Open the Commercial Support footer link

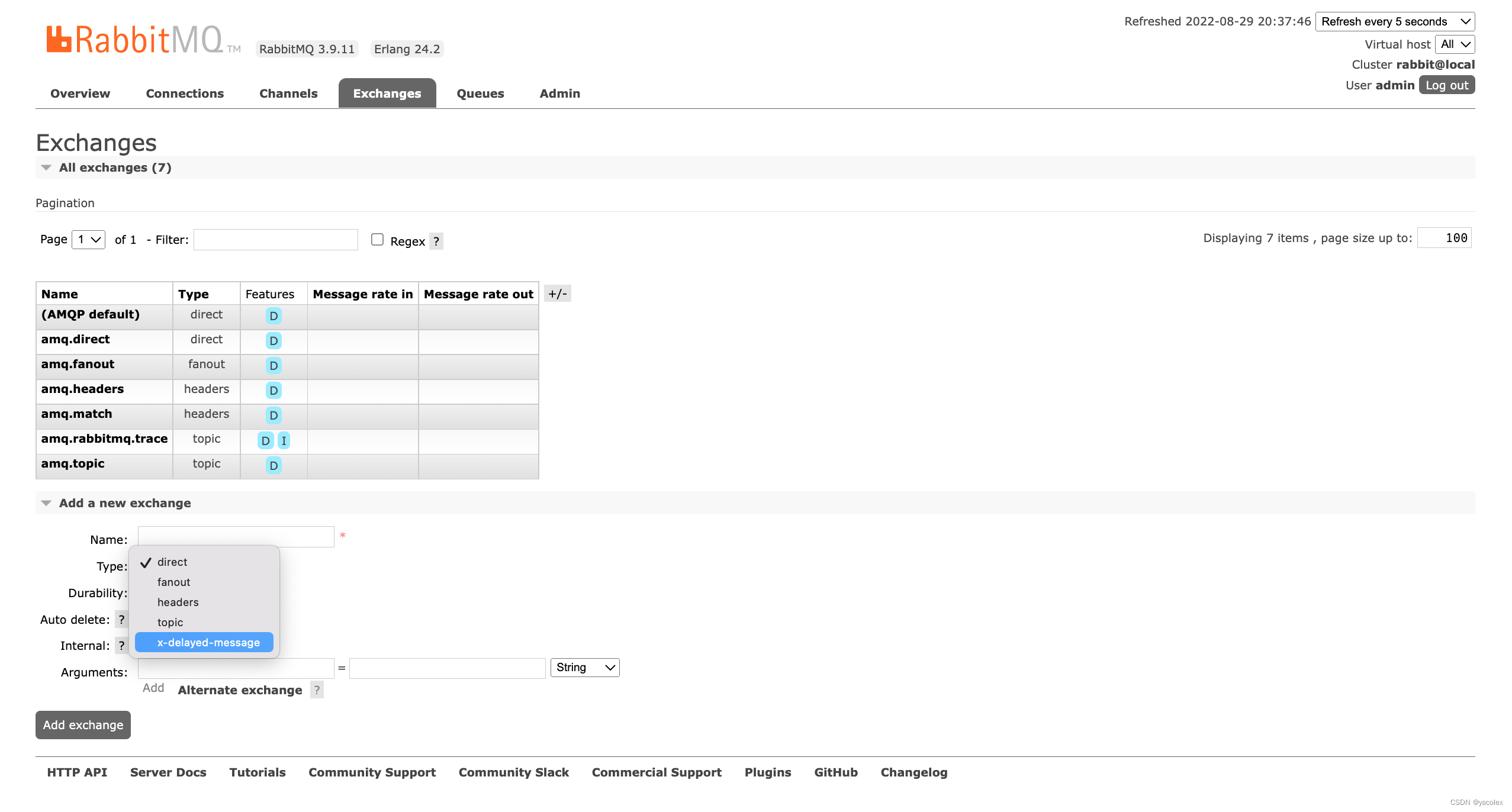click(x=657, y=772)
